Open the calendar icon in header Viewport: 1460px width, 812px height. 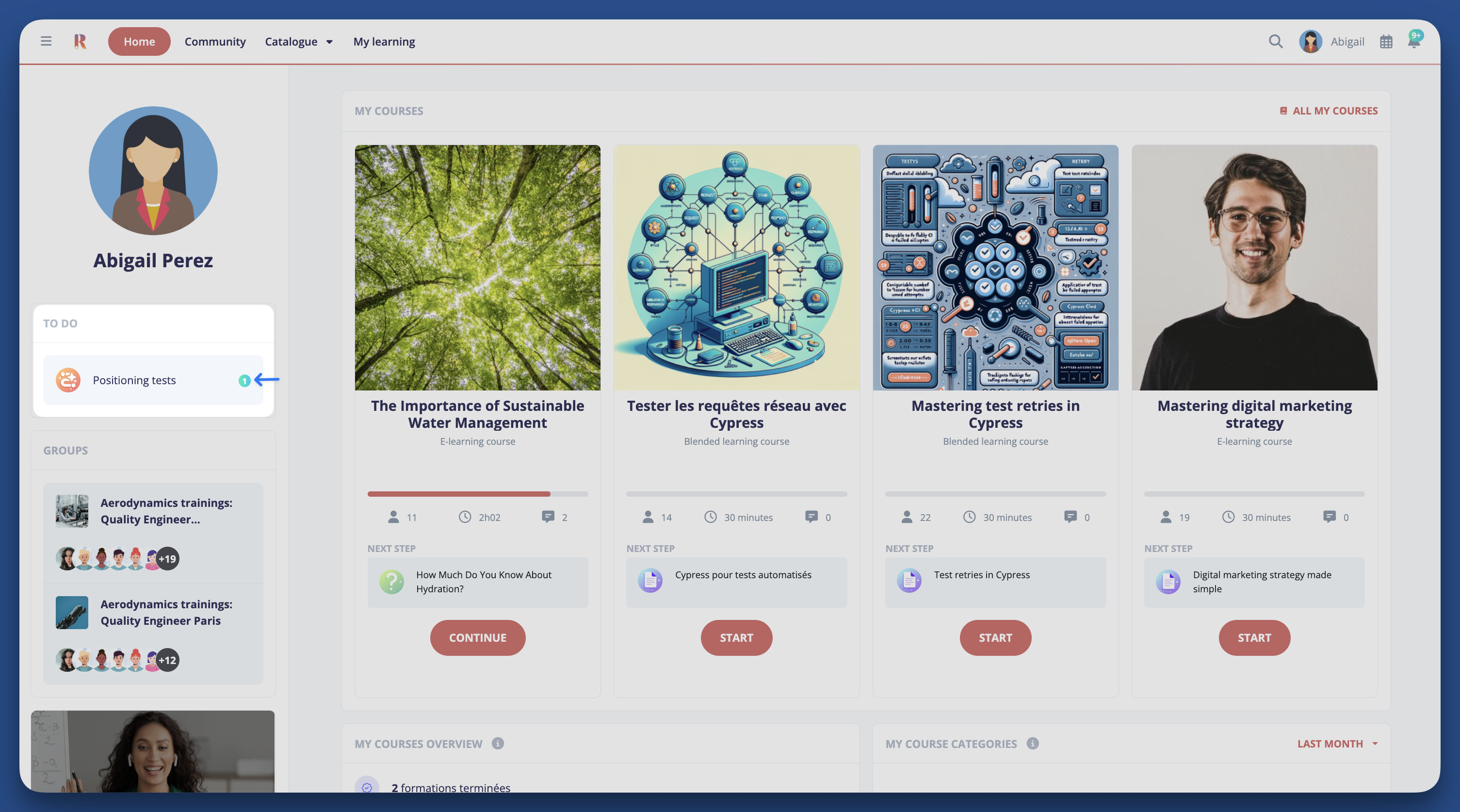point(1386,41)
